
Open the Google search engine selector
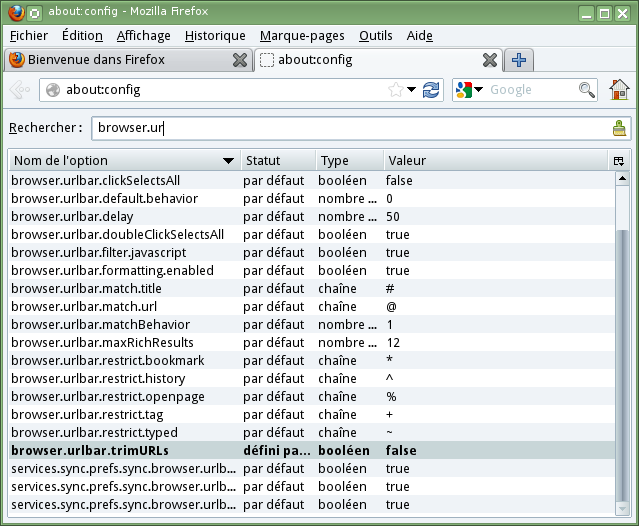[x=469, y=90]
